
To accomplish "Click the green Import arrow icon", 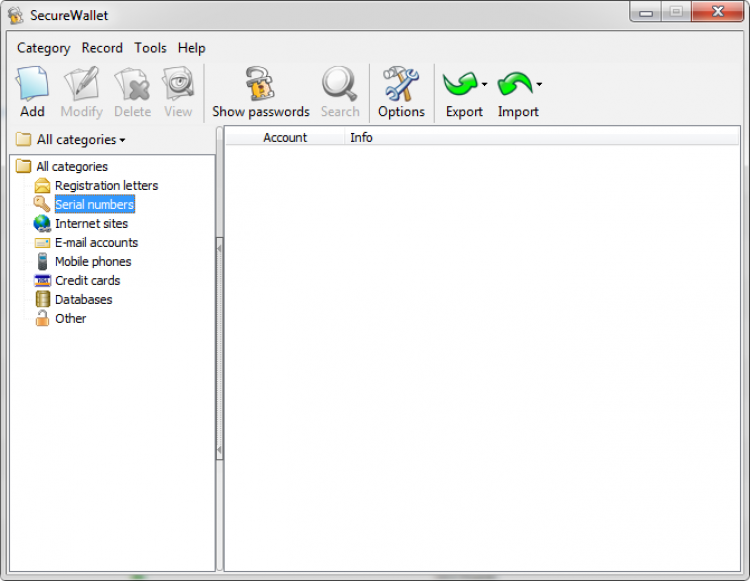I will (x=515, y=84).
